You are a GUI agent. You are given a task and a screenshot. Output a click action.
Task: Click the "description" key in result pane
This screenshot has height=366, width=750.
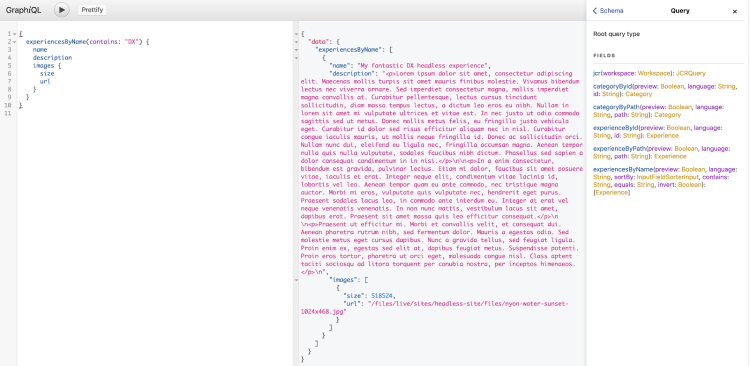(x=354, y=74)
